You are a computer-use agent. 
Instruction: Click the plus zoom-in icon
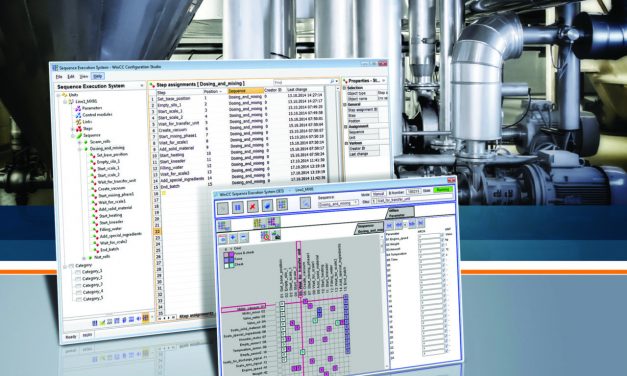point(233,238)
